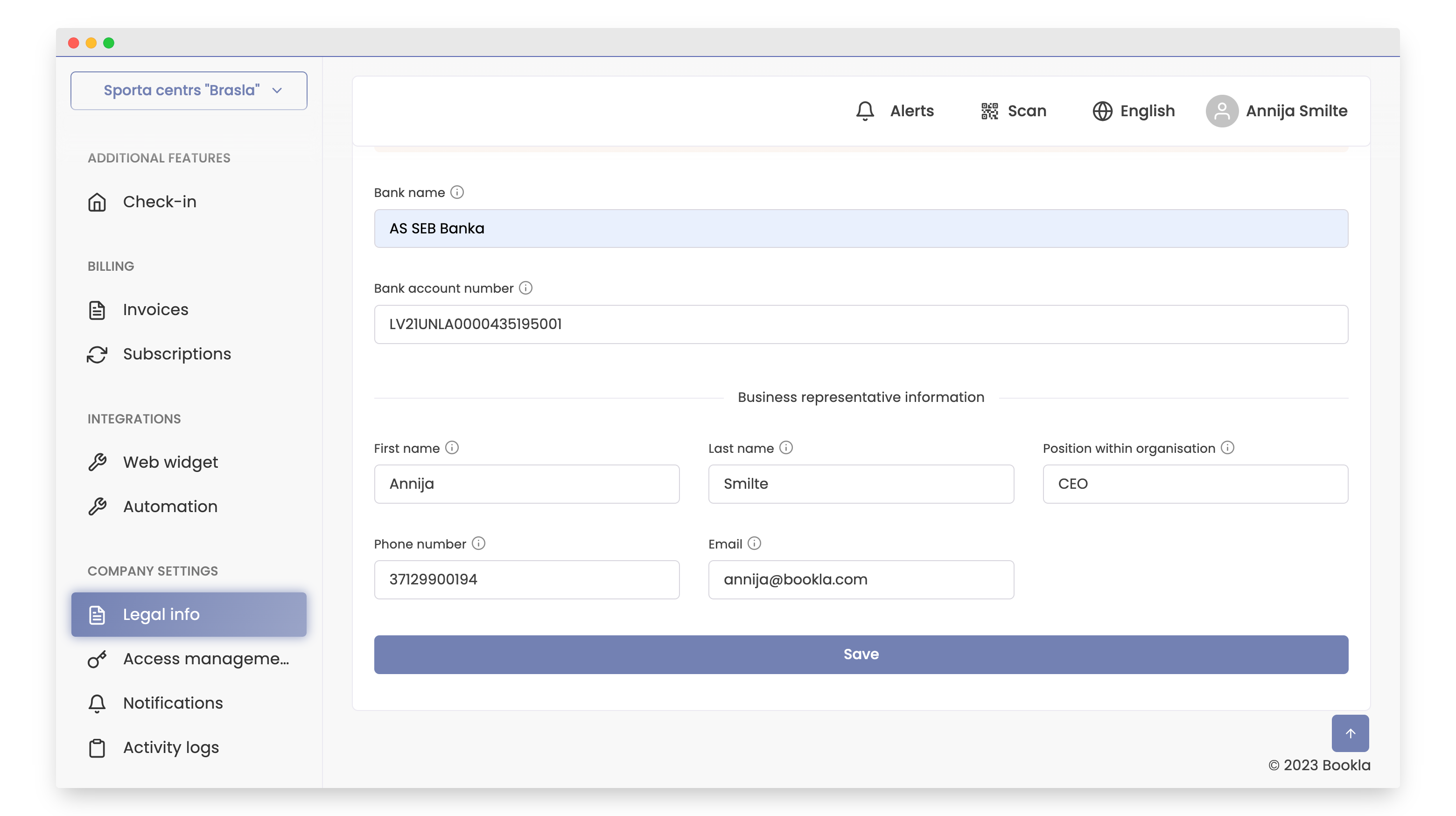Go to Subscriptions in the sidebar

pyautogui.click(x=177, y=354)
